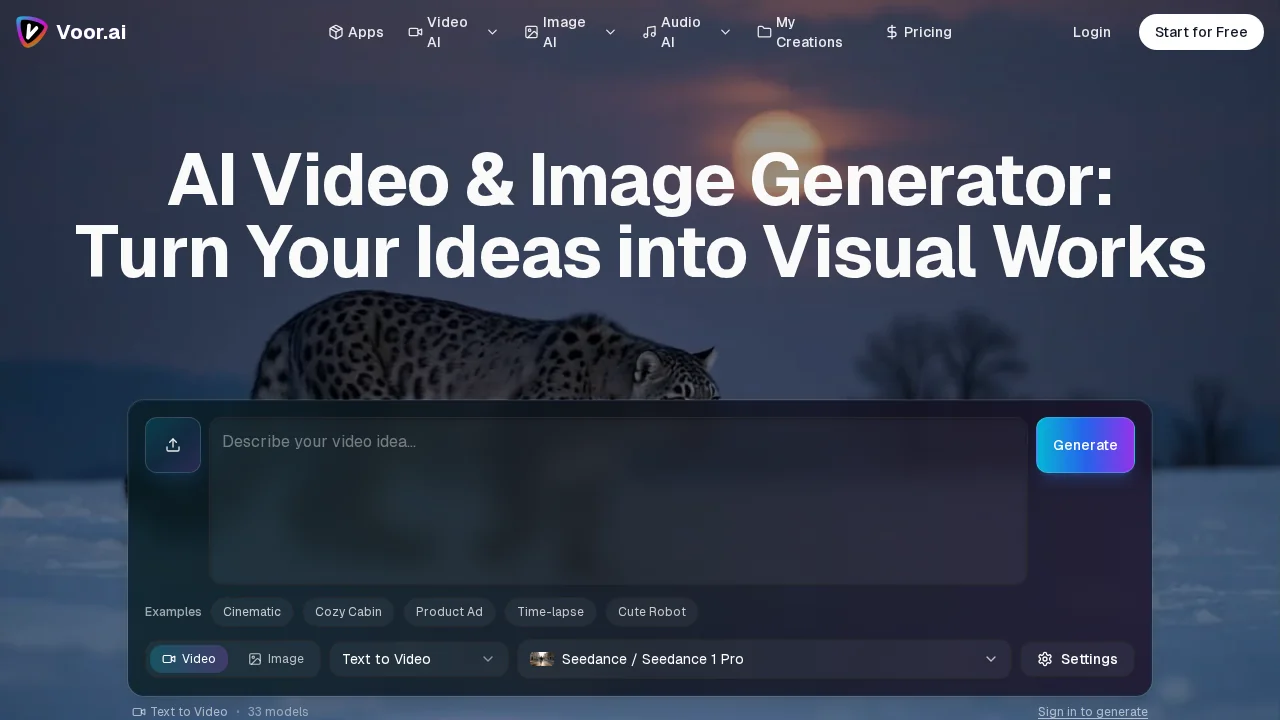1280x720 pixels.
Task: Click the upload icon next to prompt box
Action: click(173, 445)
